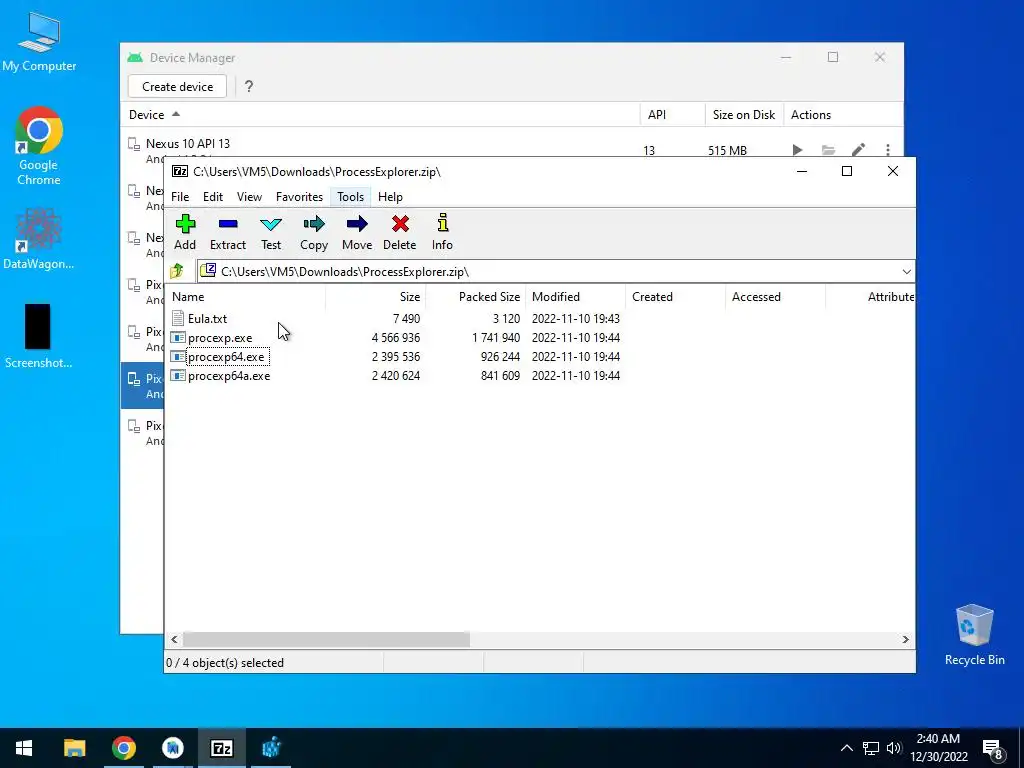Open the Windows Start menu
This screenshot has width=1024, height=768.
(x=24, y=748)
